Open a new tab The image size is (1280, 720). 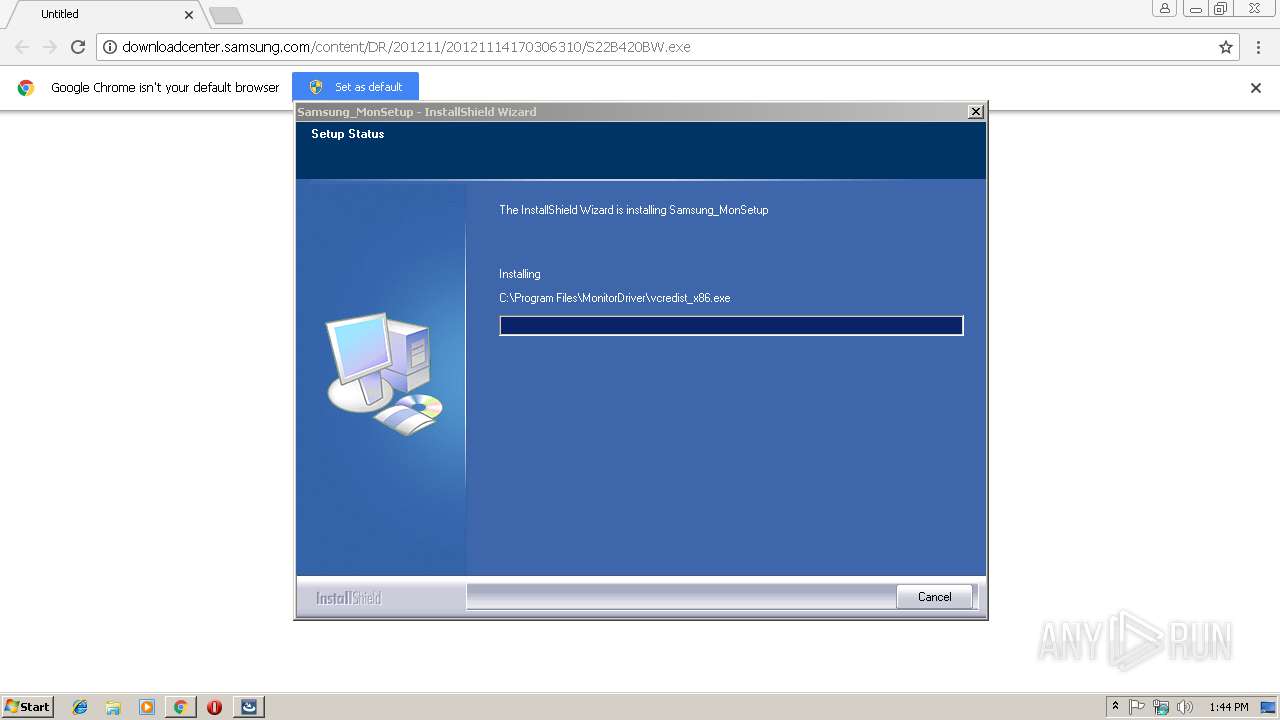pos(226,15)
